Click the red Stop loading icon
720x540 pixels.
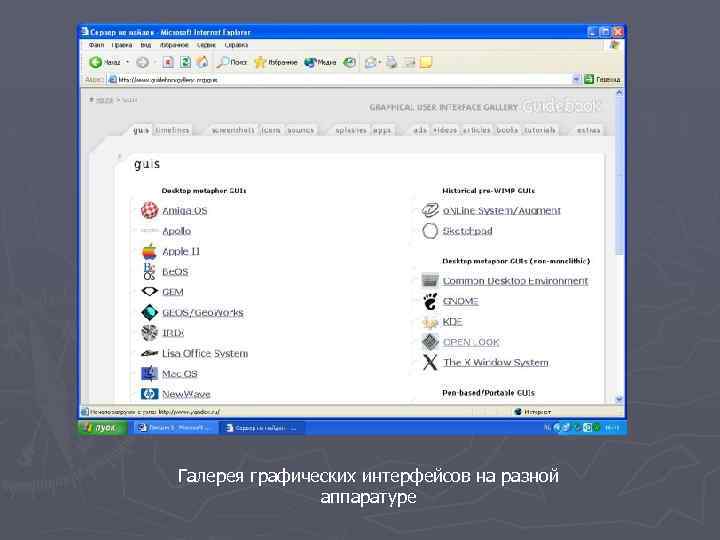(x=168, y=62)
